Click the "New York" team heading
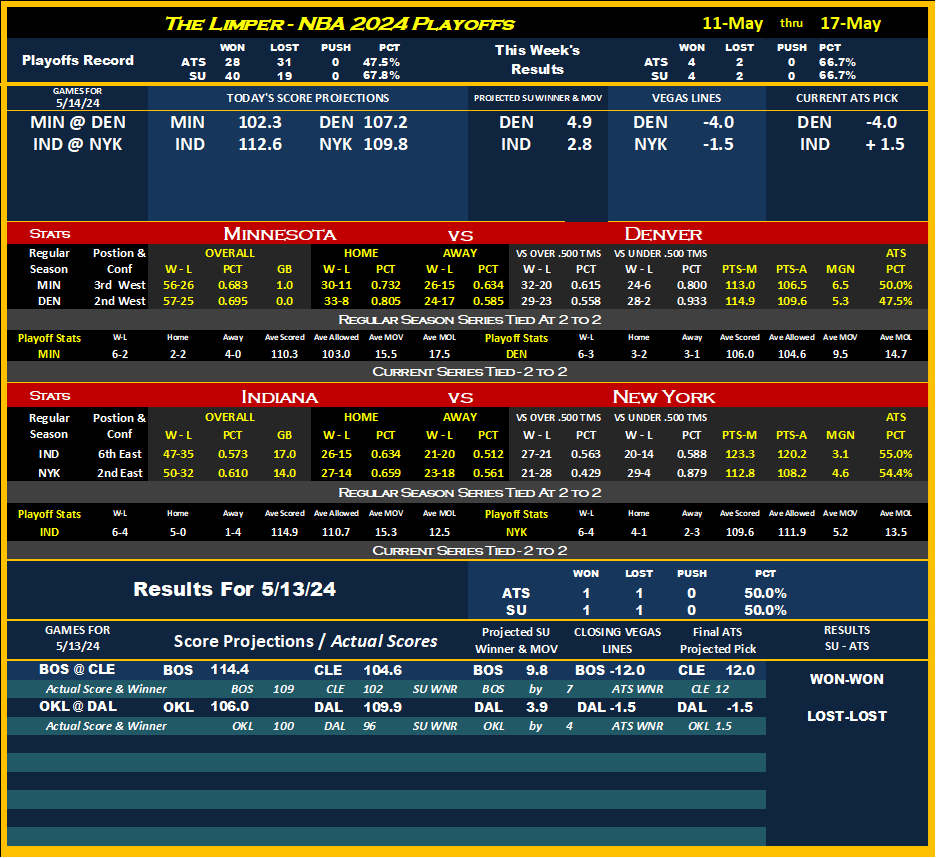Viewport: 936px width, 858px height. point(664,397)
